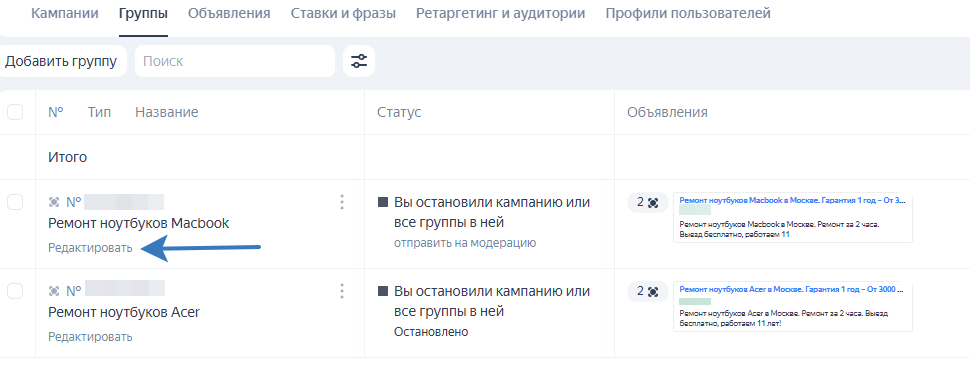Click the ads count badge for Acer group
Viewport: 970px width, 385px height.
coord(648,292)
